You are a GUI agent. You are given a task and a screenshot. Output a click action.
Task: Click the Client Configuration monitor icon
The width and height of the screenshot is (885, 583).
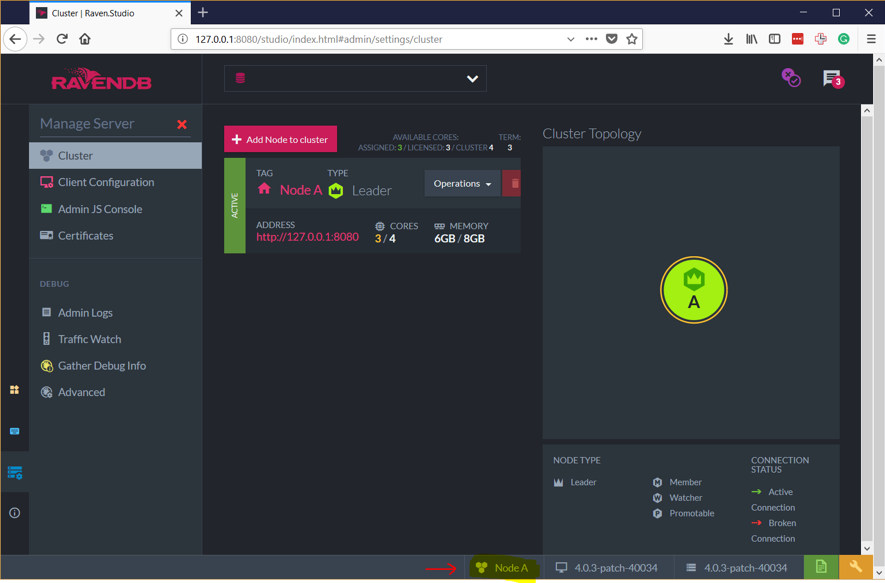click(46, 182)
